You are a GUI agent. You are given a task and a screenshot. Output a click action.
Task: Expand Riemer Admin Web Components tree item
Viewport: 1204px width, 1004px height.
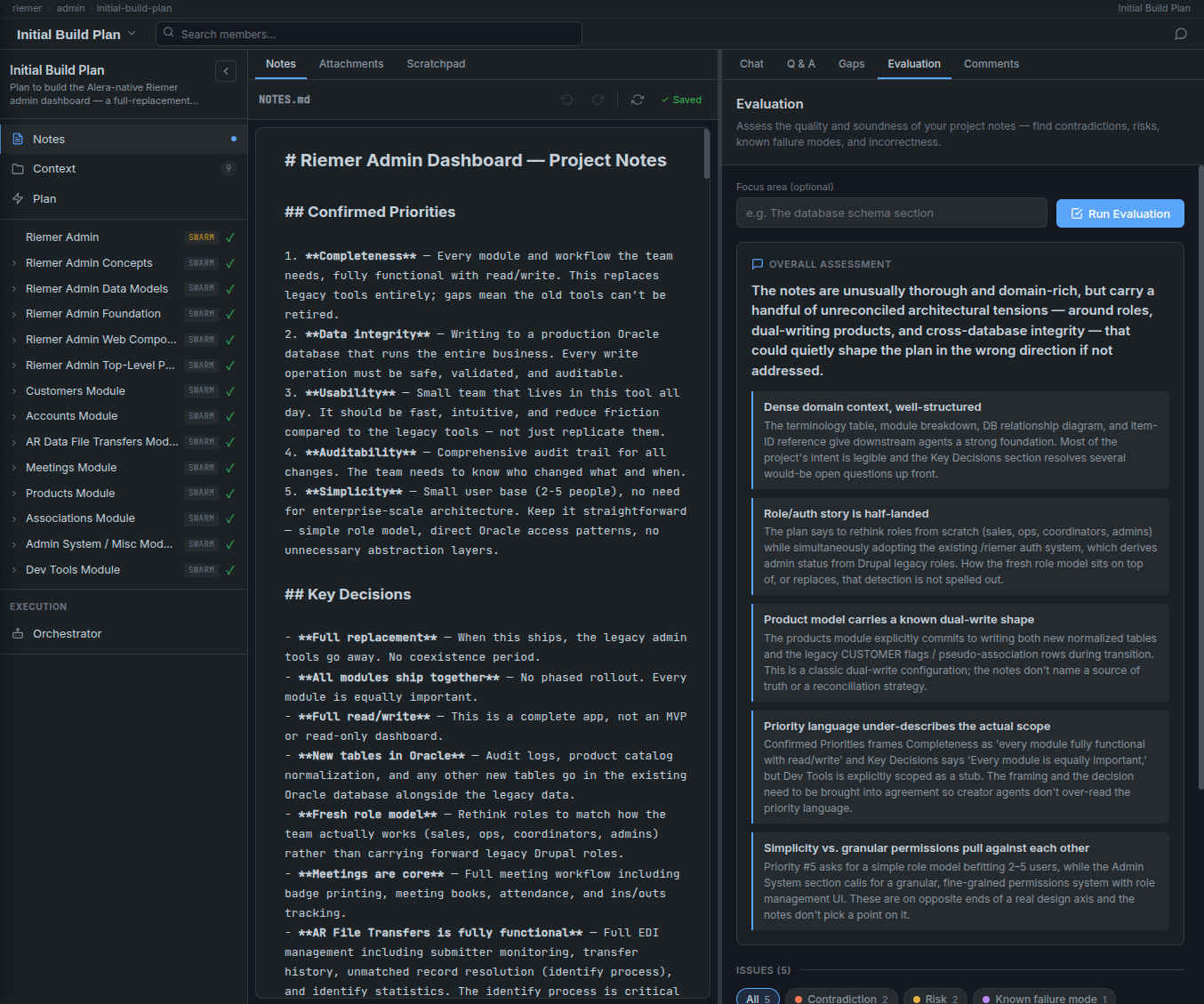pyautogui.click(x=14, y=340)
